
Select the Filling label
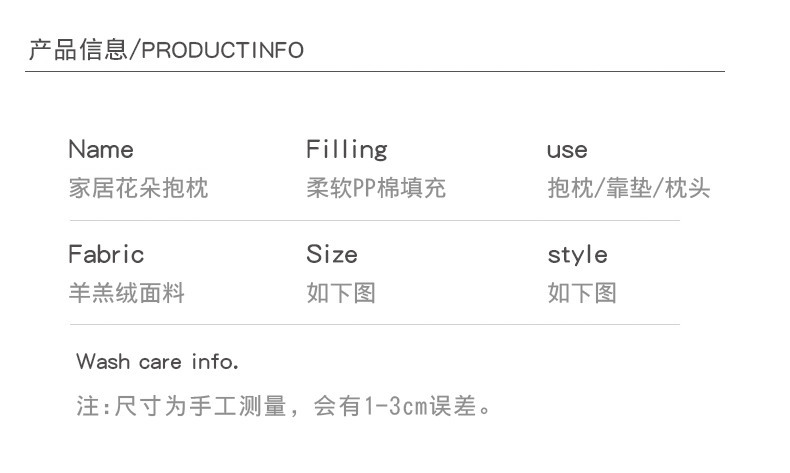[x=346, y=150]
